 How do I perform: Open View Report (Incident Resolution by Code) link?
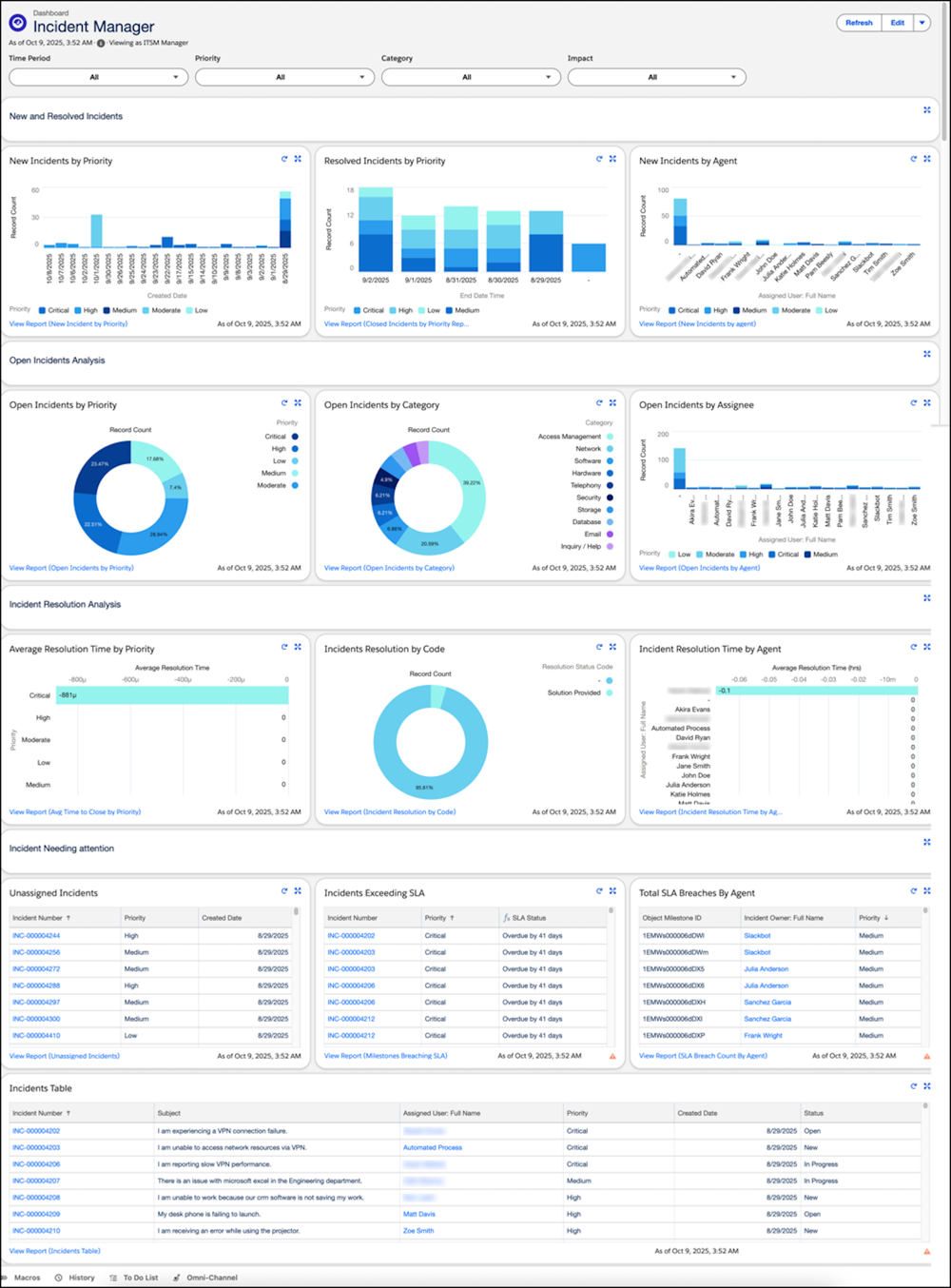390,812
